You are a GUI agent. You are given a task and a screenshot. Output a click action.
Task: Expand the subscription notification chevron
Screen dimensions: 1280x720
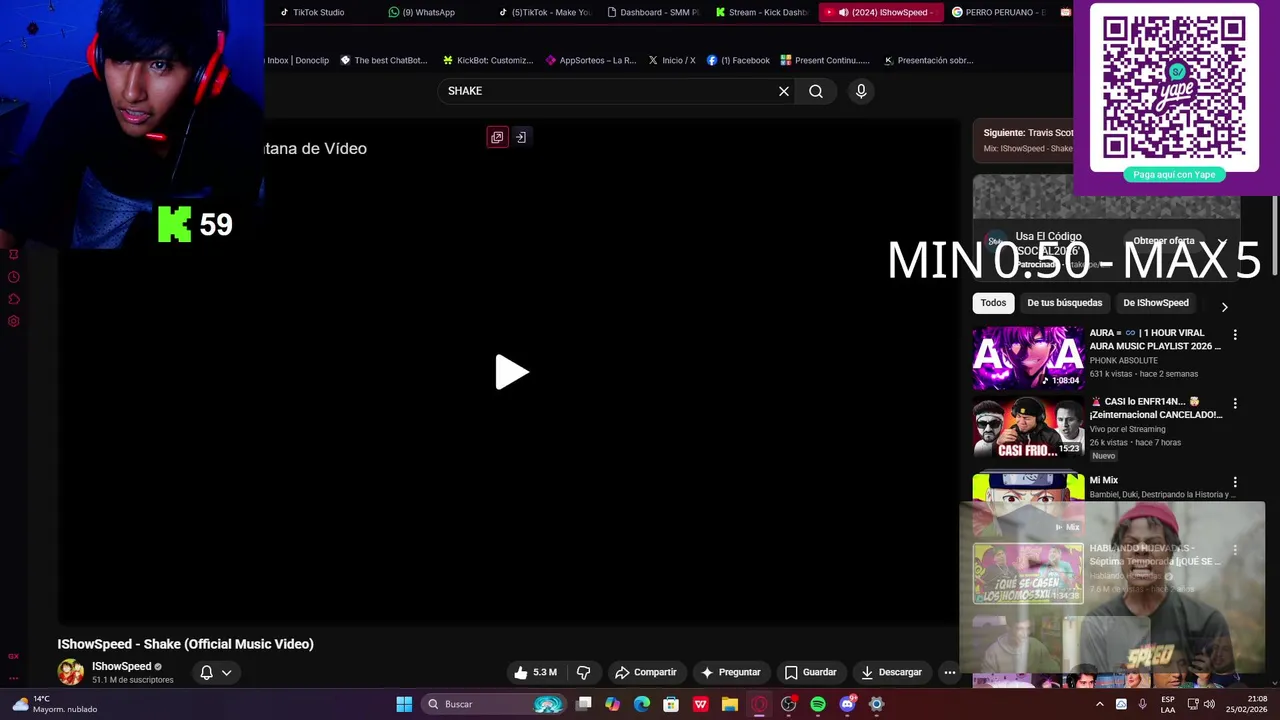pyautogui.click(x=227, y=672)
